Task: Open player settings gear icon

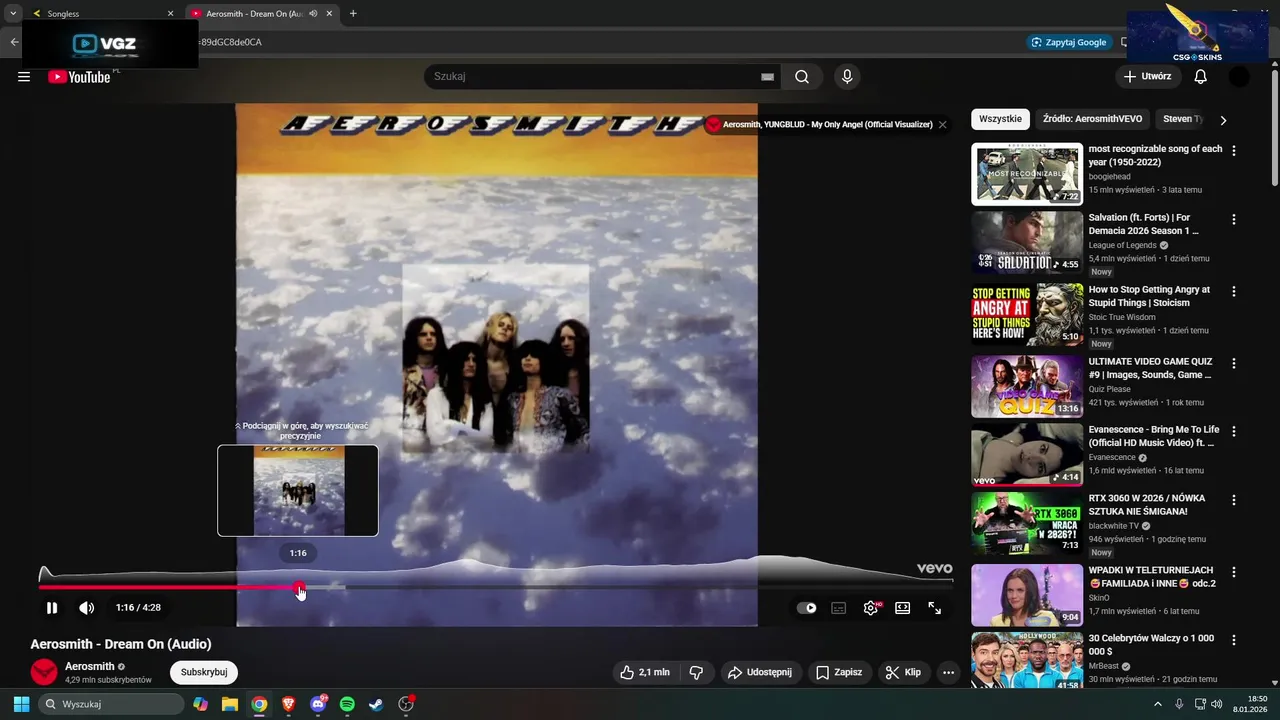Action: pos(871,608)
